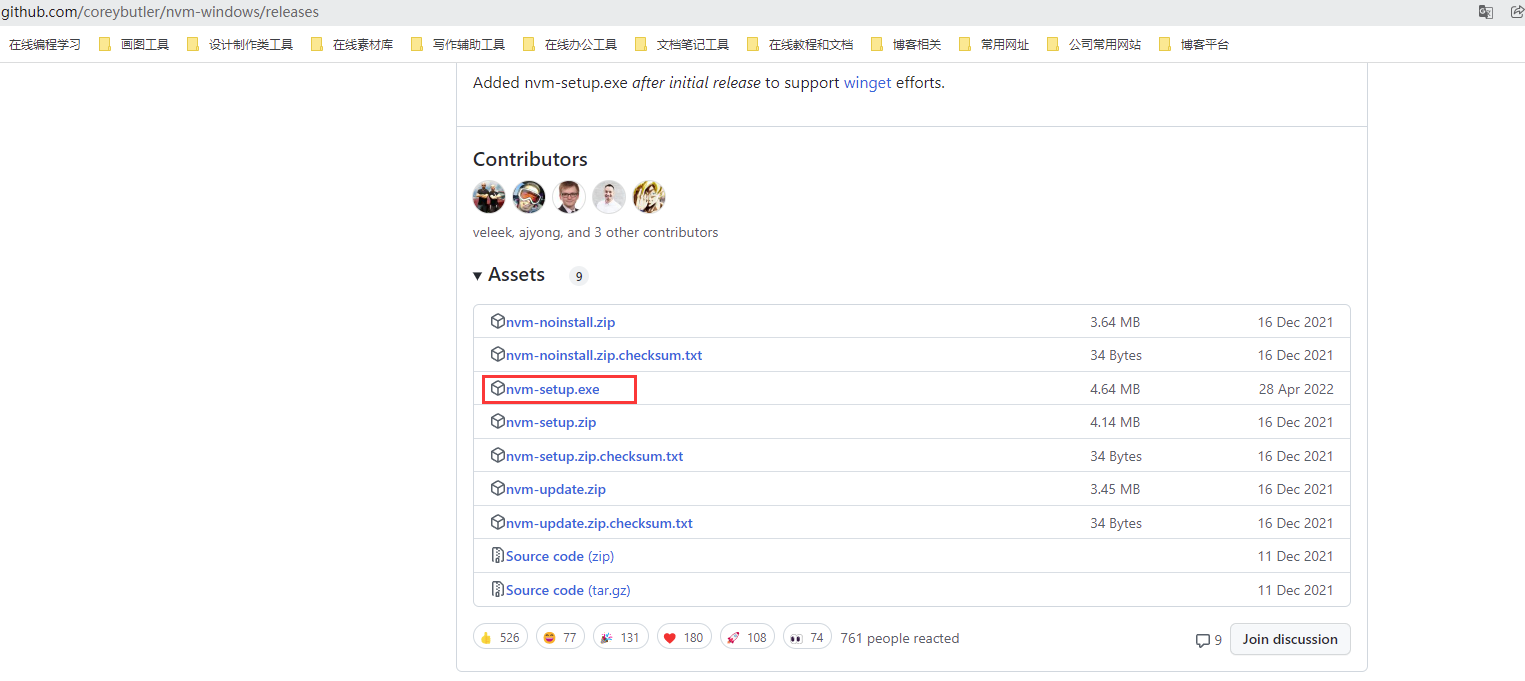Click the Assets count badge 9
The height and width of the screenshot is (681, 1525).
578,276
